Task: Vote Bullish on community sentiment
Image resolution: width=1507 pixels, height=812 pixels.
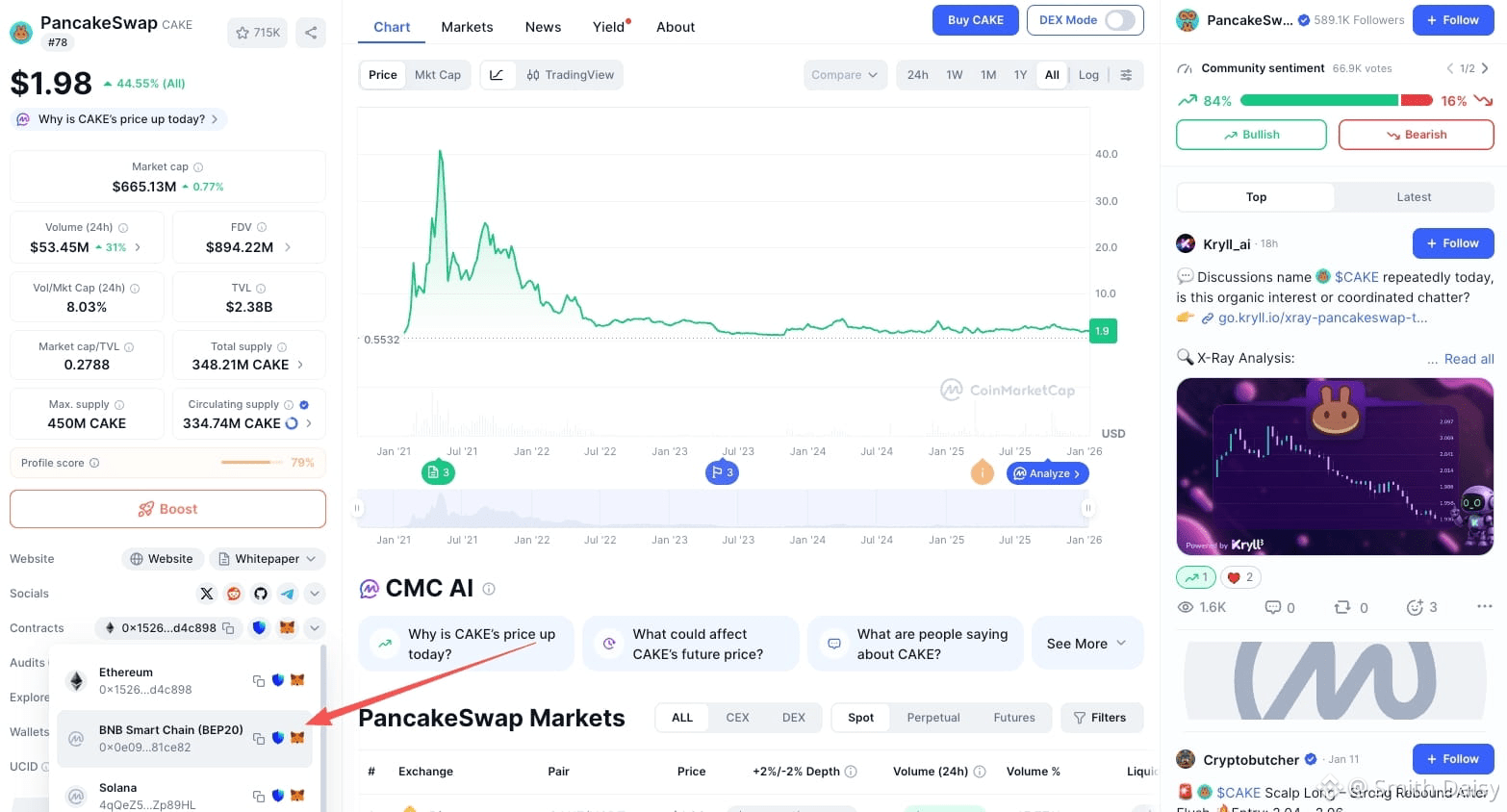Action: [1251, 135]
